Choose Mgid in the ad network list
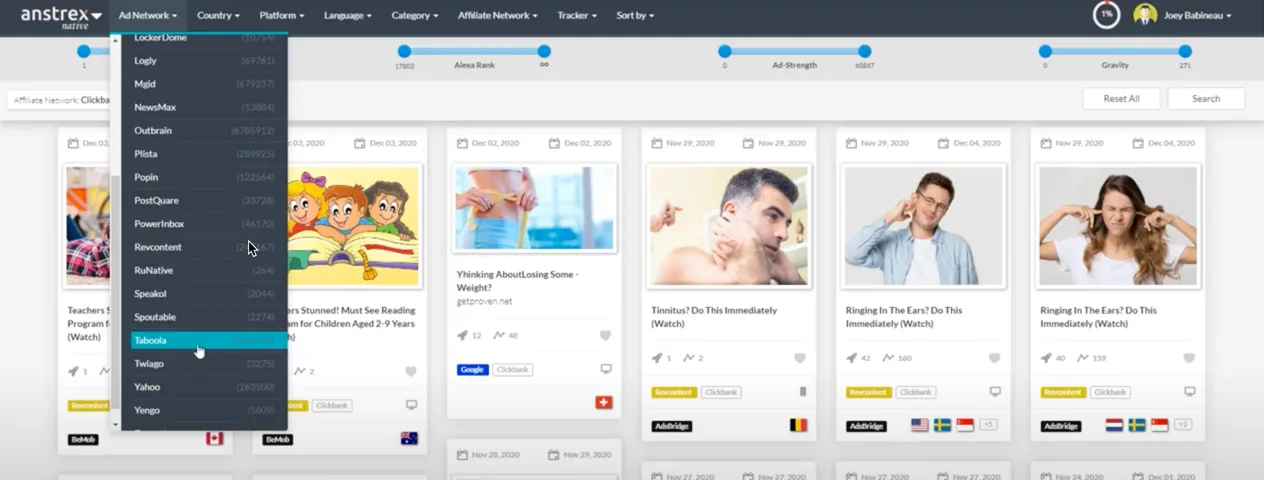This screenshot has height=480, width=1264. (x=205, y=84)
